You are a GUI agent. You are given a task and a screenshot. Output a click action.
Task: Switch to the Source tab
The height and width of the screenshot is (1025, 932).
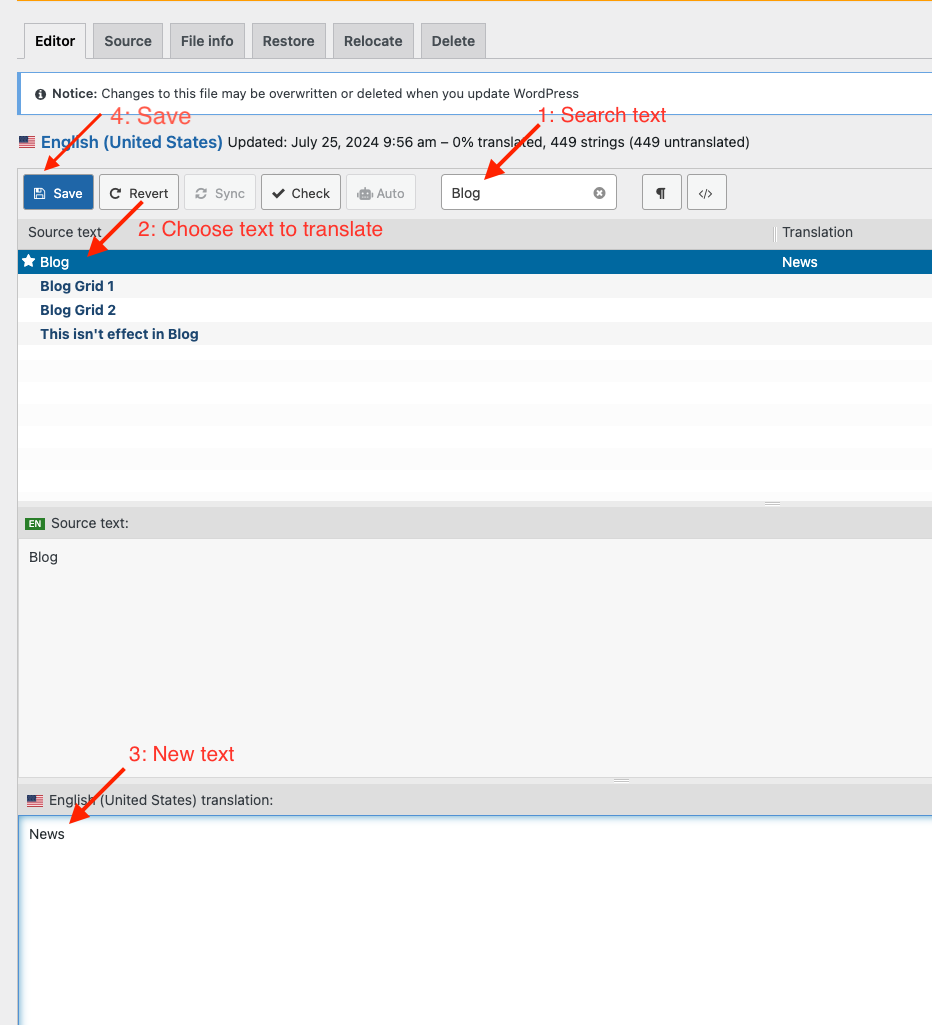coord(128,41)
